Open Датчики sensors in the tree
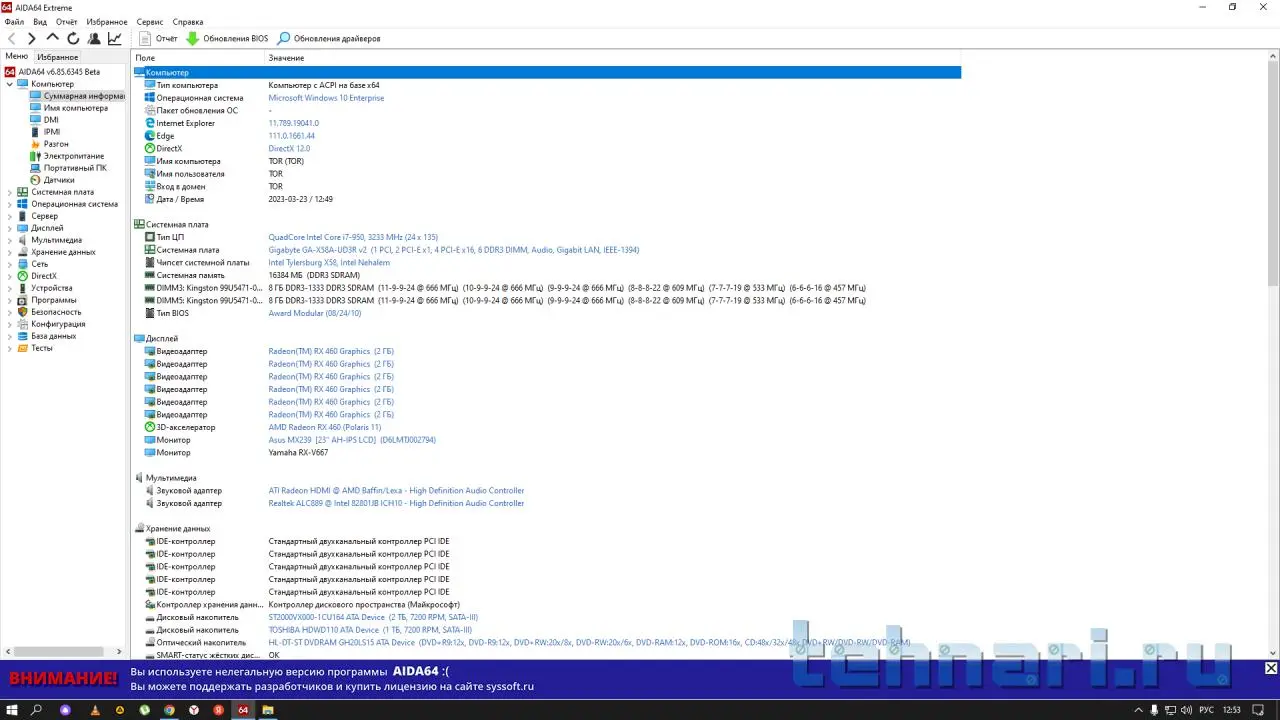 click(59, 180)
